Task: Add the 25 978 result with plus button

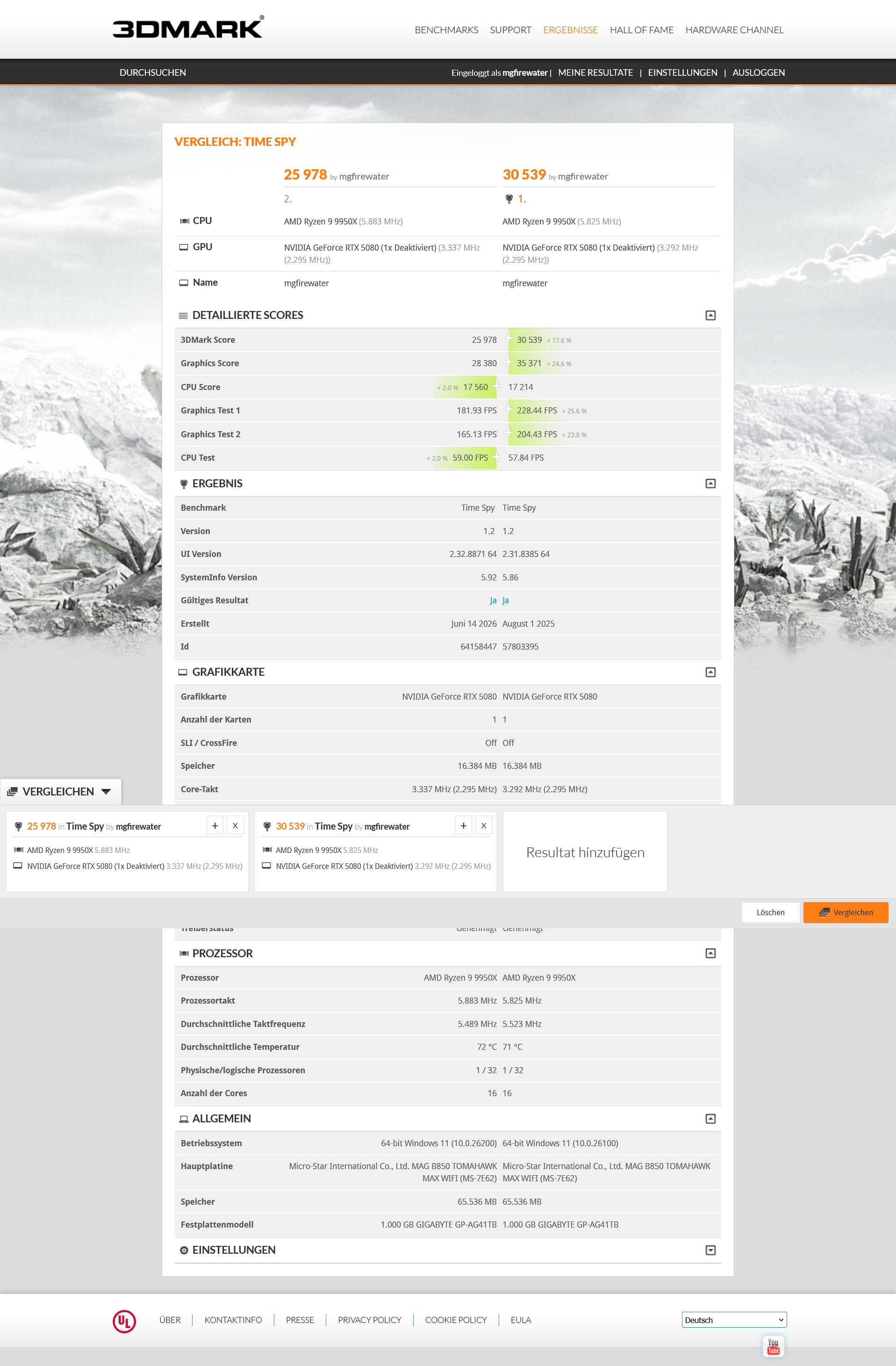Action: coord(215,825)
